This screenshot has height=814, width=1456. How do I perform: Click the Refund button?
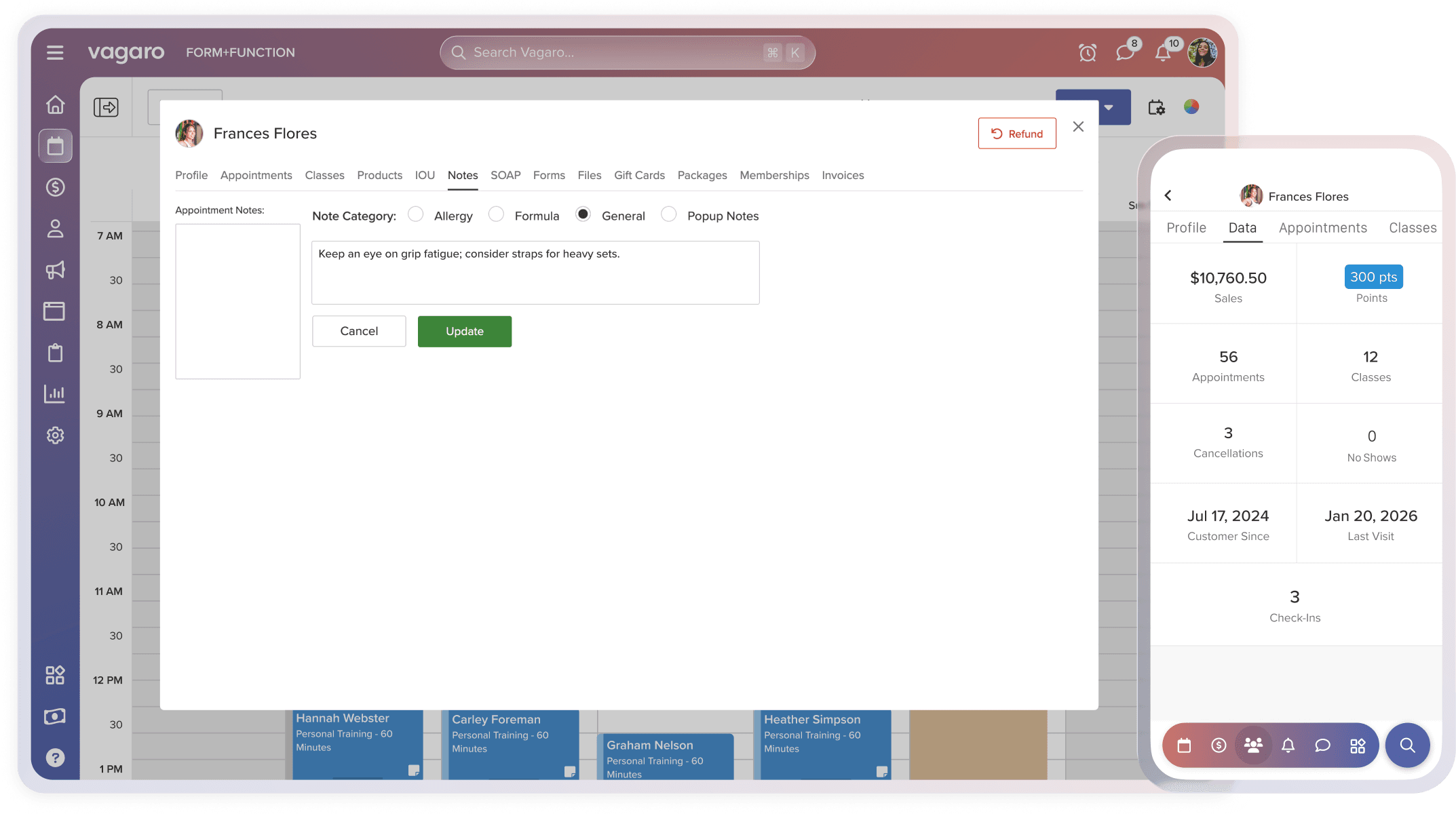1016,134
